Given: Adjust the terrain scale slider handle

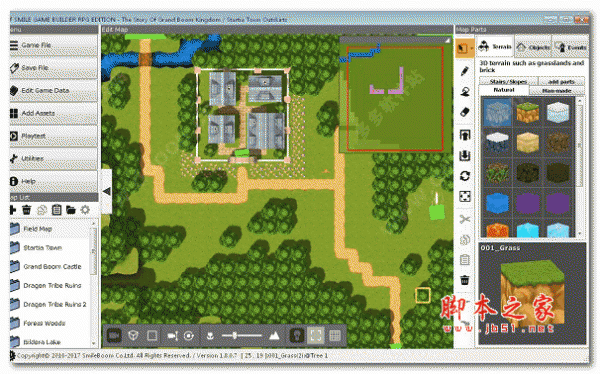Looking at the screenshot, I should click(x=235, y=336).
